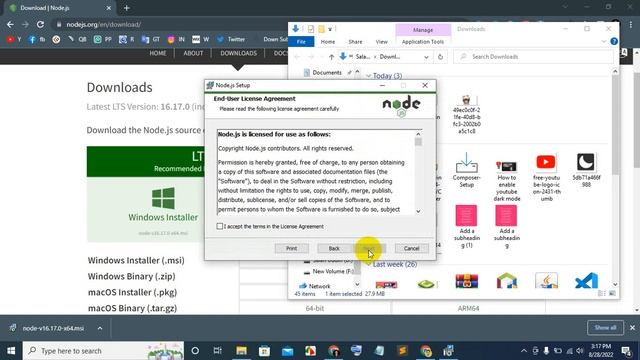Click the Print button in Node.js Setup

[291, 248]
